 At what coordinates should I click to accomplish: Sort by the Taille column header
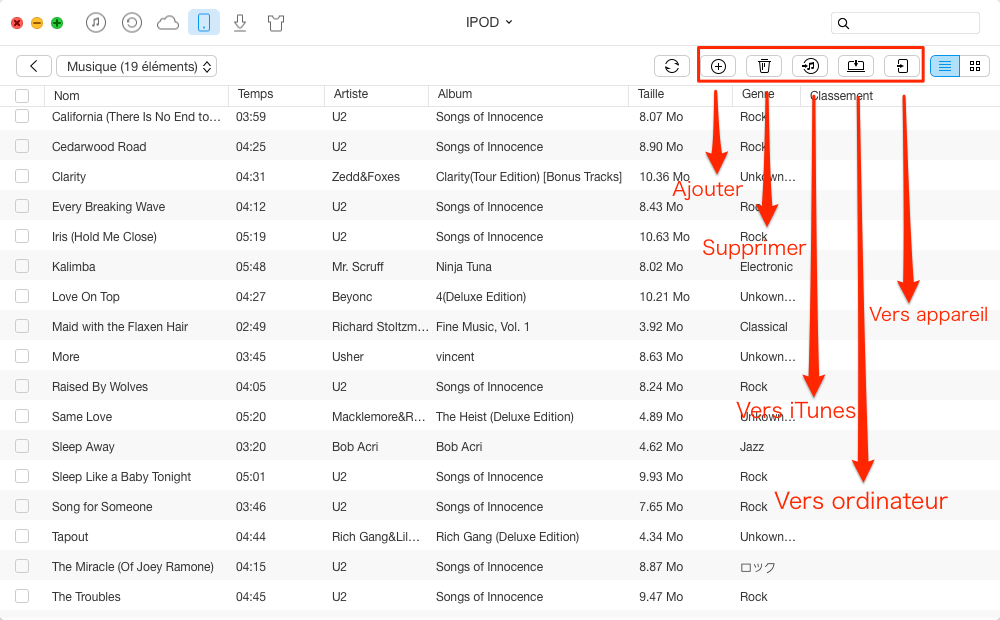(651, 94)
